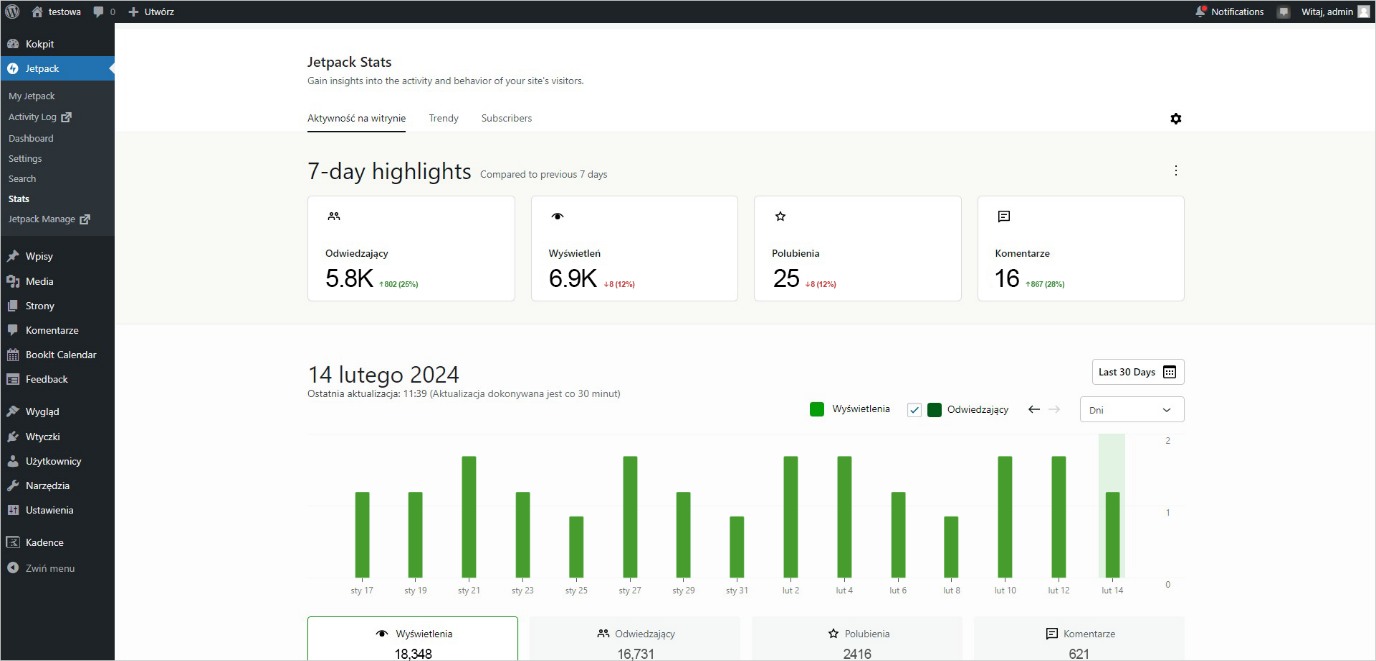1376x661 pixels.
Task: Click the Polubienia highlight card
Action: tap(858, 248)
